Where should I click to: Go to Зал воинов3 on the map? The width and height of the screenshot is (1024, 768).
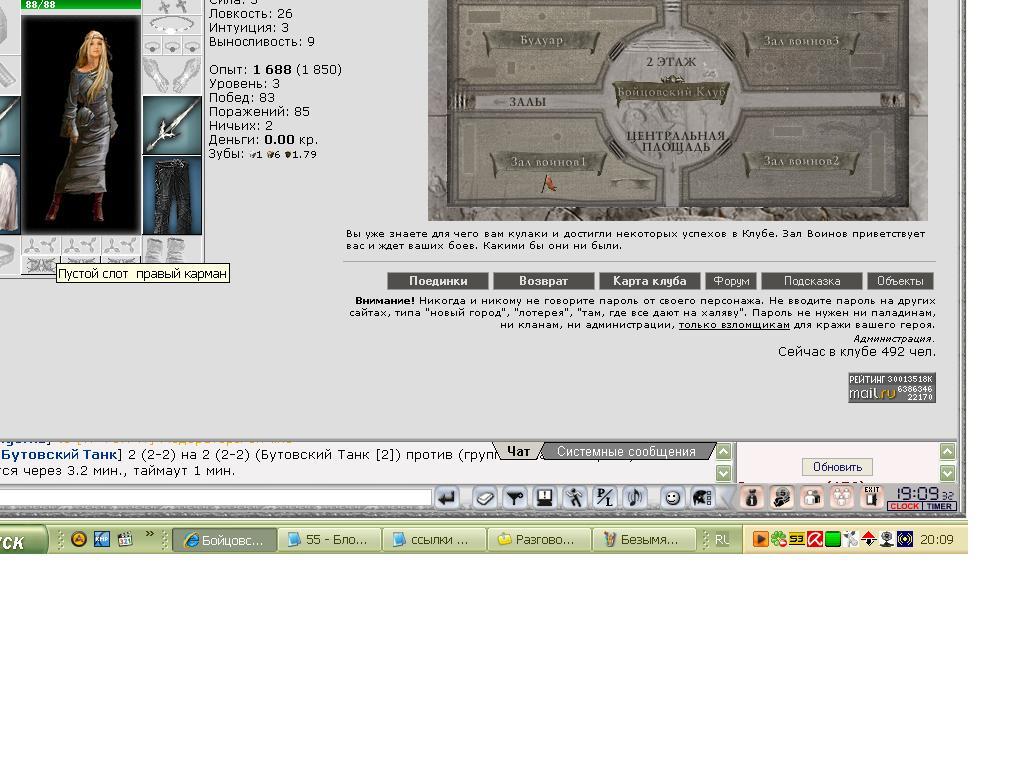pyautogui.click(x=801, y=41)
